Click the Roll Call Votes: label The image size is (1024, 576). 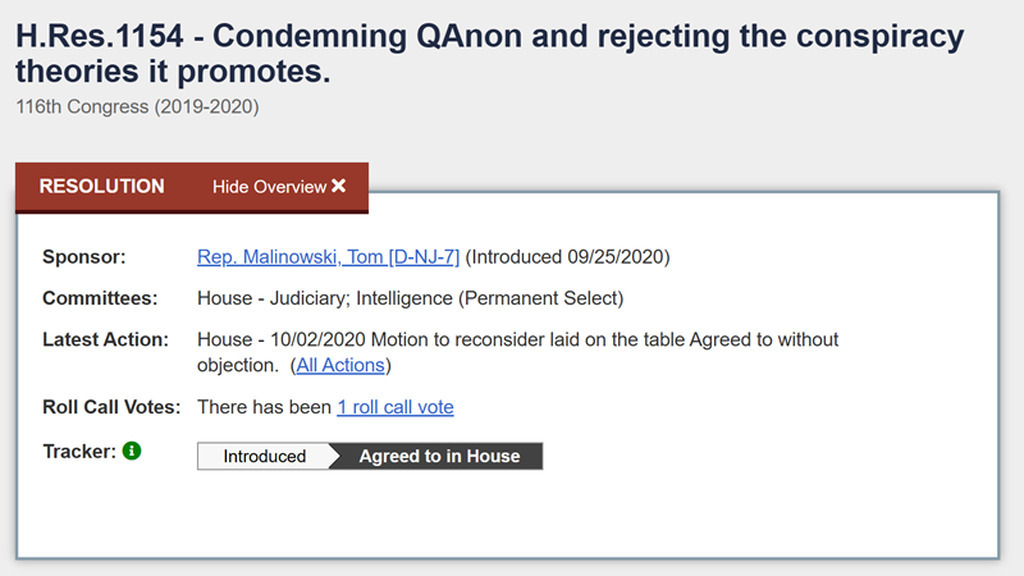coord(111,407)
